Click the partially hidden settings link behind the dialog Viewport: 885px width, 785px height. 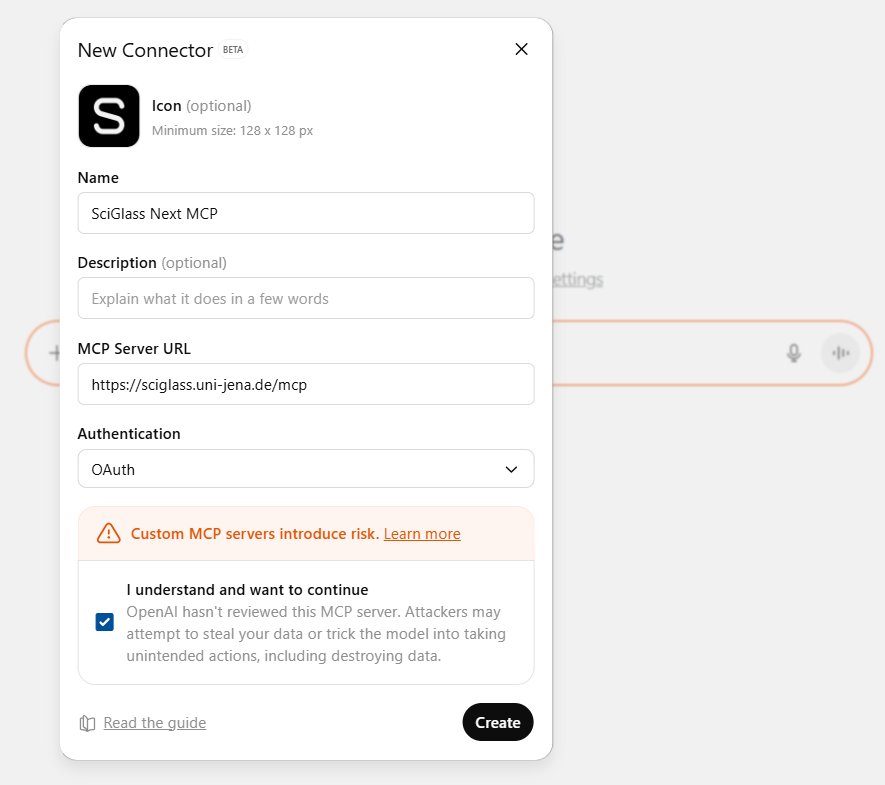pos(578,280)
